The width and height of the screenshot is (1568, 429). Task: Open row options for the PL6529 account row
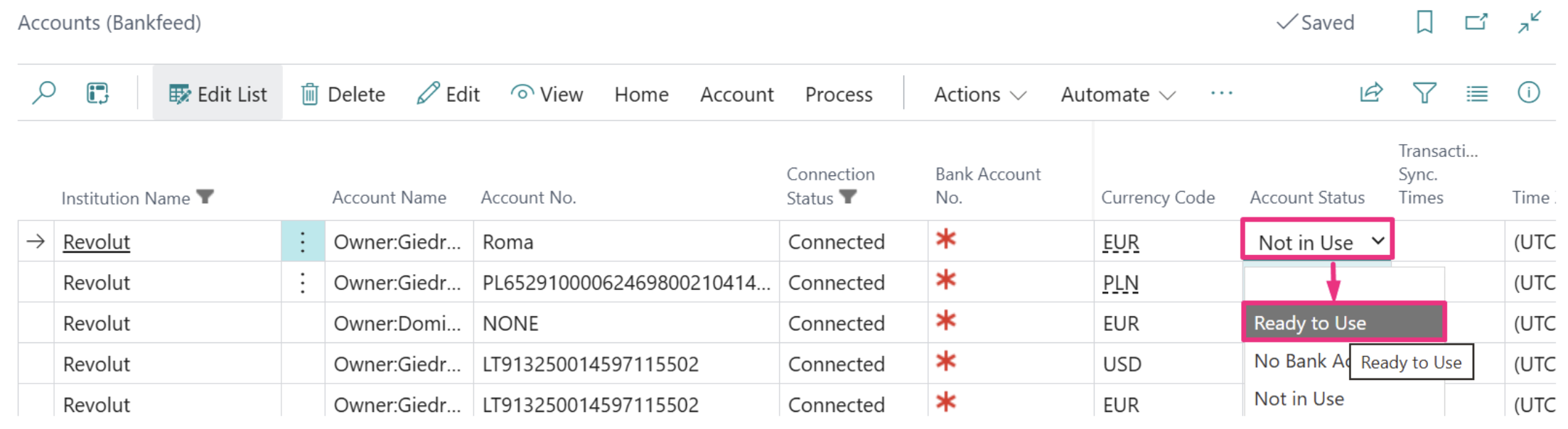(x=303, y=283)
